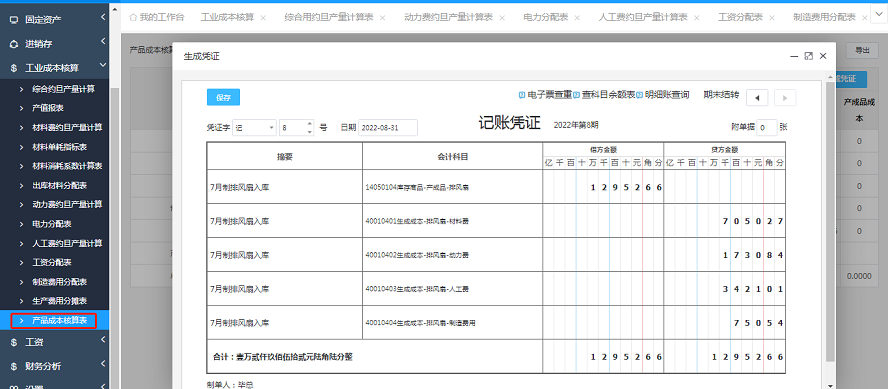Viewport: 888px width, 389px height.
Task: Click the 进销存 sidebar icon
Action: click(14, 44)
